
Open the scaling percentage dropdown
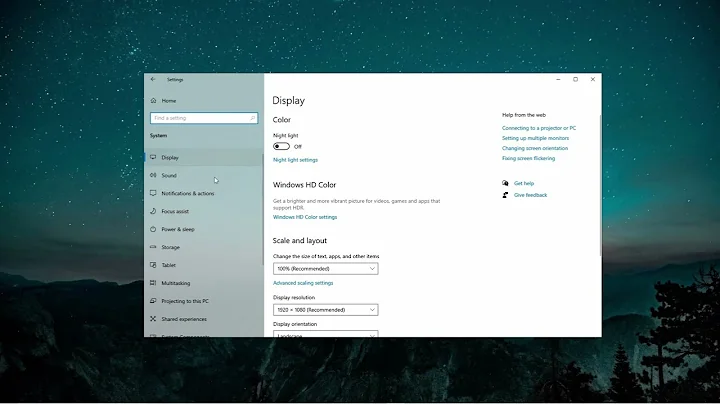[326, 269]
